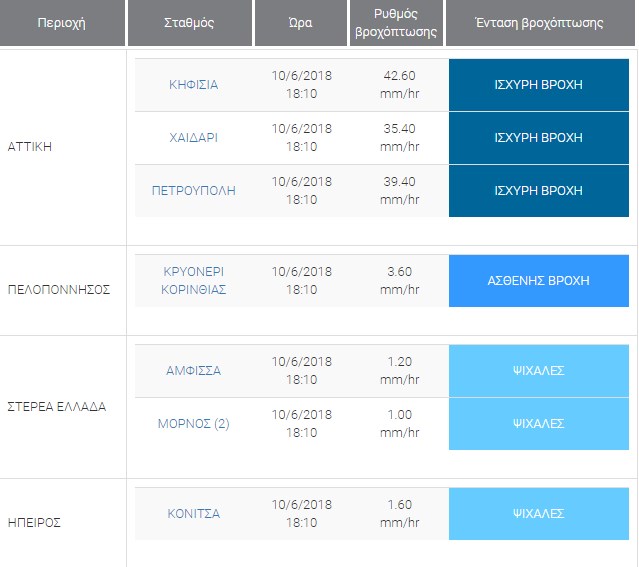Click the 1.20 mm/hr rainfall value

(x=399, y=371)
